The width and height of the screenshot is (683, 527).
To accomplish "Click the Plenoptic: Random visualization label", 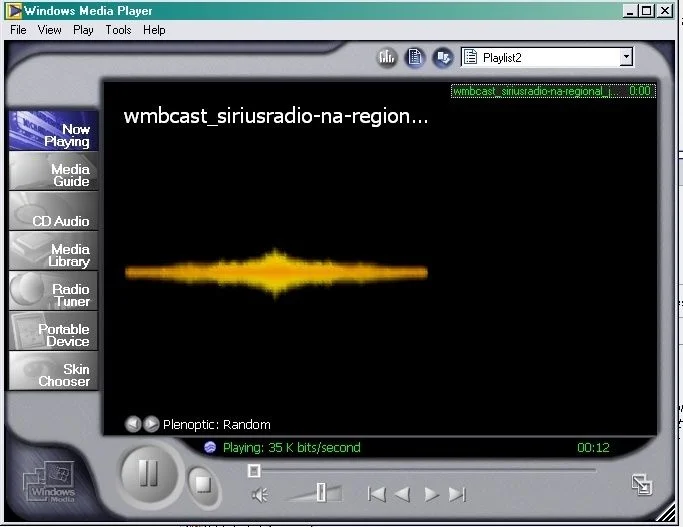I will point(216,425).
